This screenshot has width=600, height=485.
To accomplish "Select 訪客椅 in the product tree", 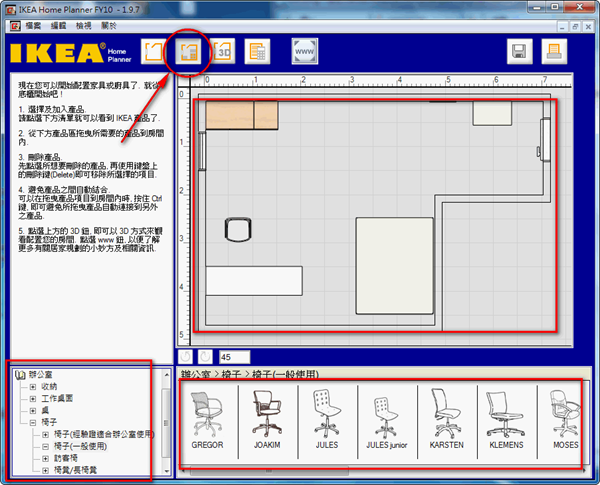I will (x=66, y=458).
